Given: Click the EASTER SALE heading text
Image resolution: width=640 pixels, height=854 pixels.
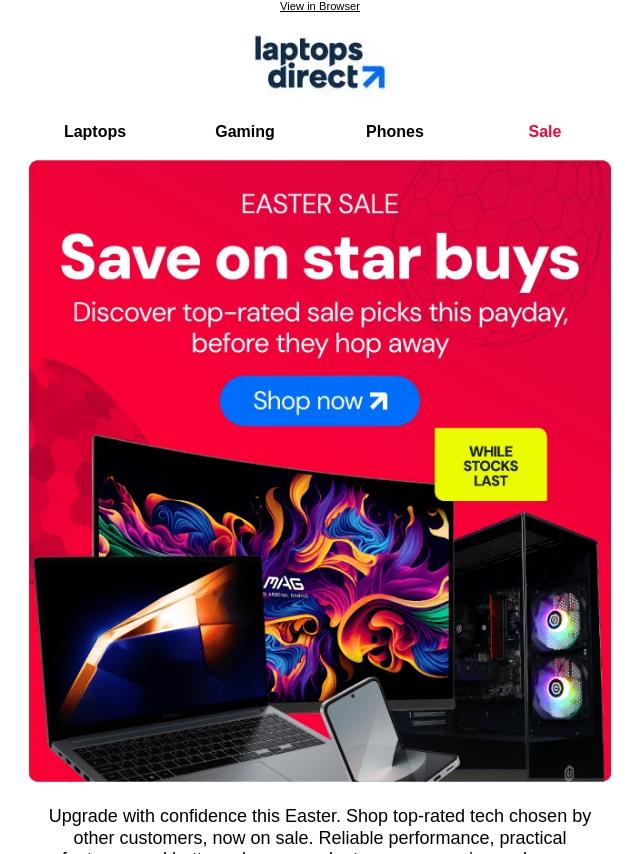Looking at the screenshot, I should (320, 204).
